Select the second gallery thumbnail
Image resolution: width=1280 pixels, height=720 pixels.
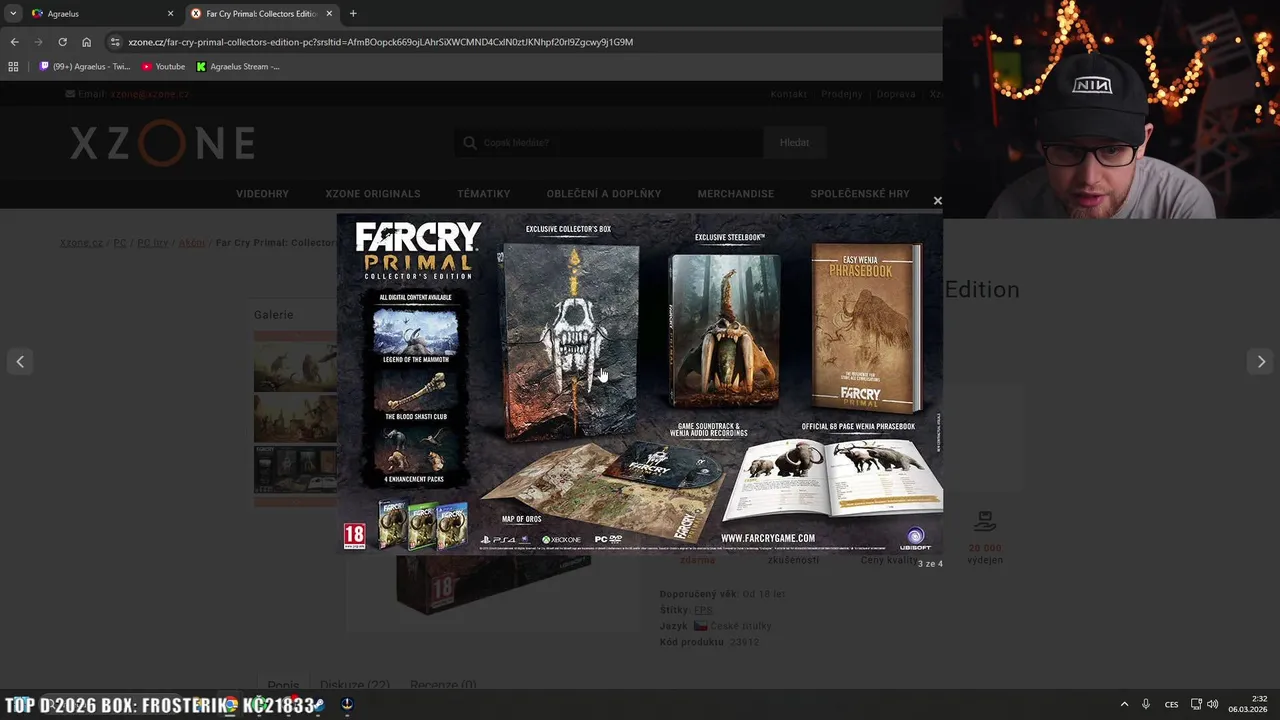point(295,418)
